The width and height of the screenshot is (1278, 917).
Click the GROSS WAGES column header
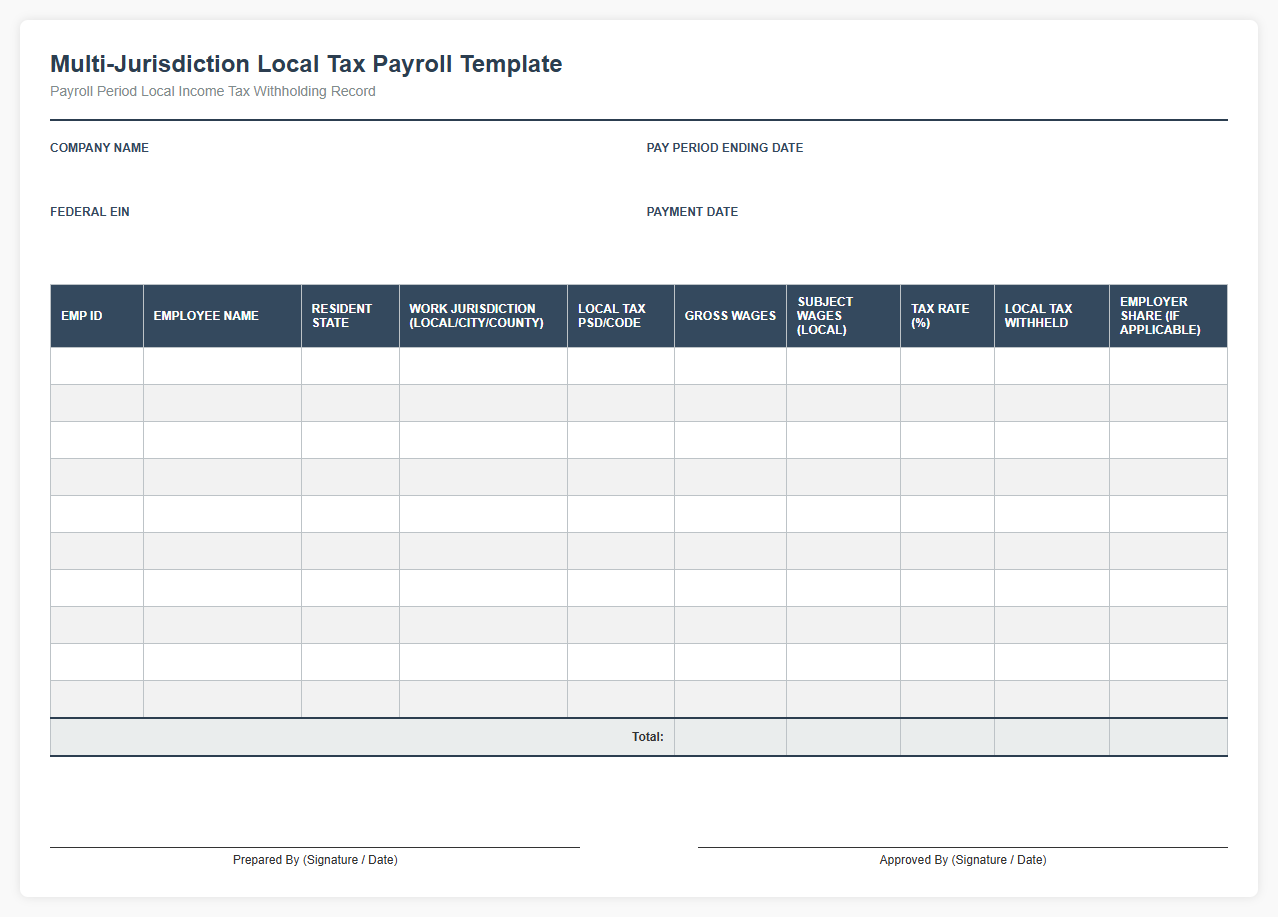(x=730, y=316)
